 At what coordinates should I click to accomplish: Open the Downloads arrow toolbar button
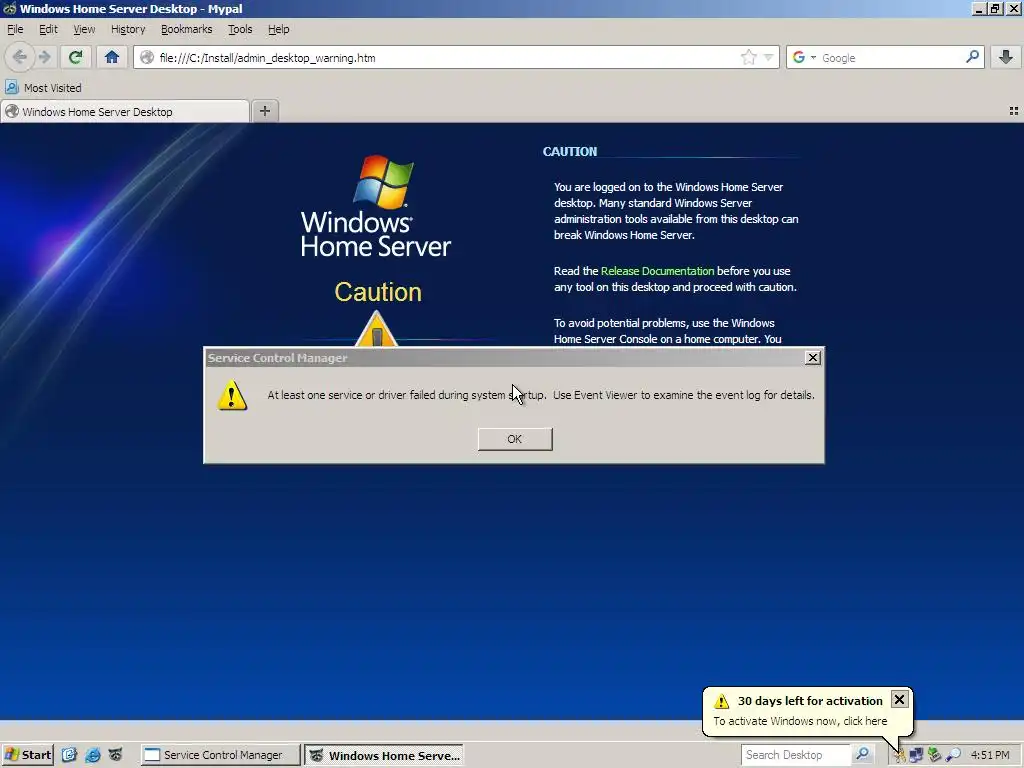click(x=1006, y=57)
